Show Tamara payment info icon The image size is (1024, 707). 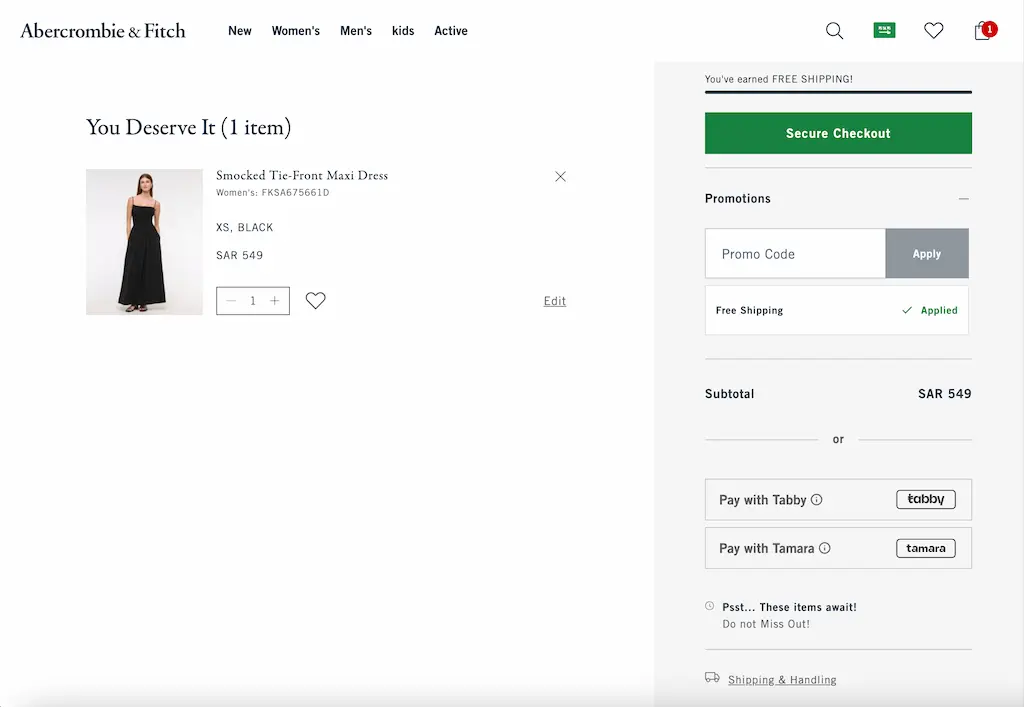click(825, 548)
